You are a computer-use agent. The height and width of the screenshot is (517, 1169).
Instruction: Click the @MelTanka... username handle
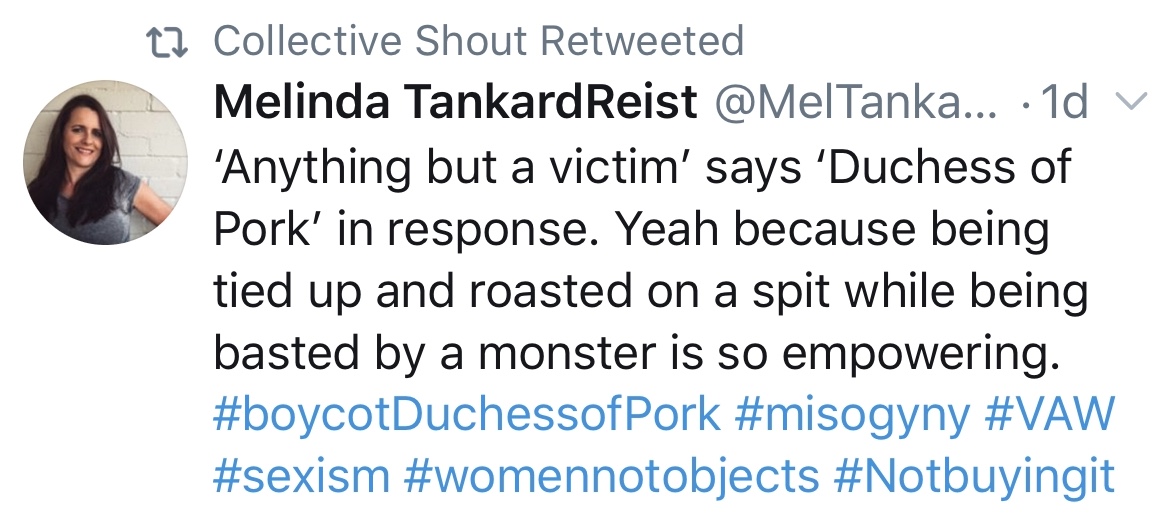pyautogui.click(x=852, y=103)
